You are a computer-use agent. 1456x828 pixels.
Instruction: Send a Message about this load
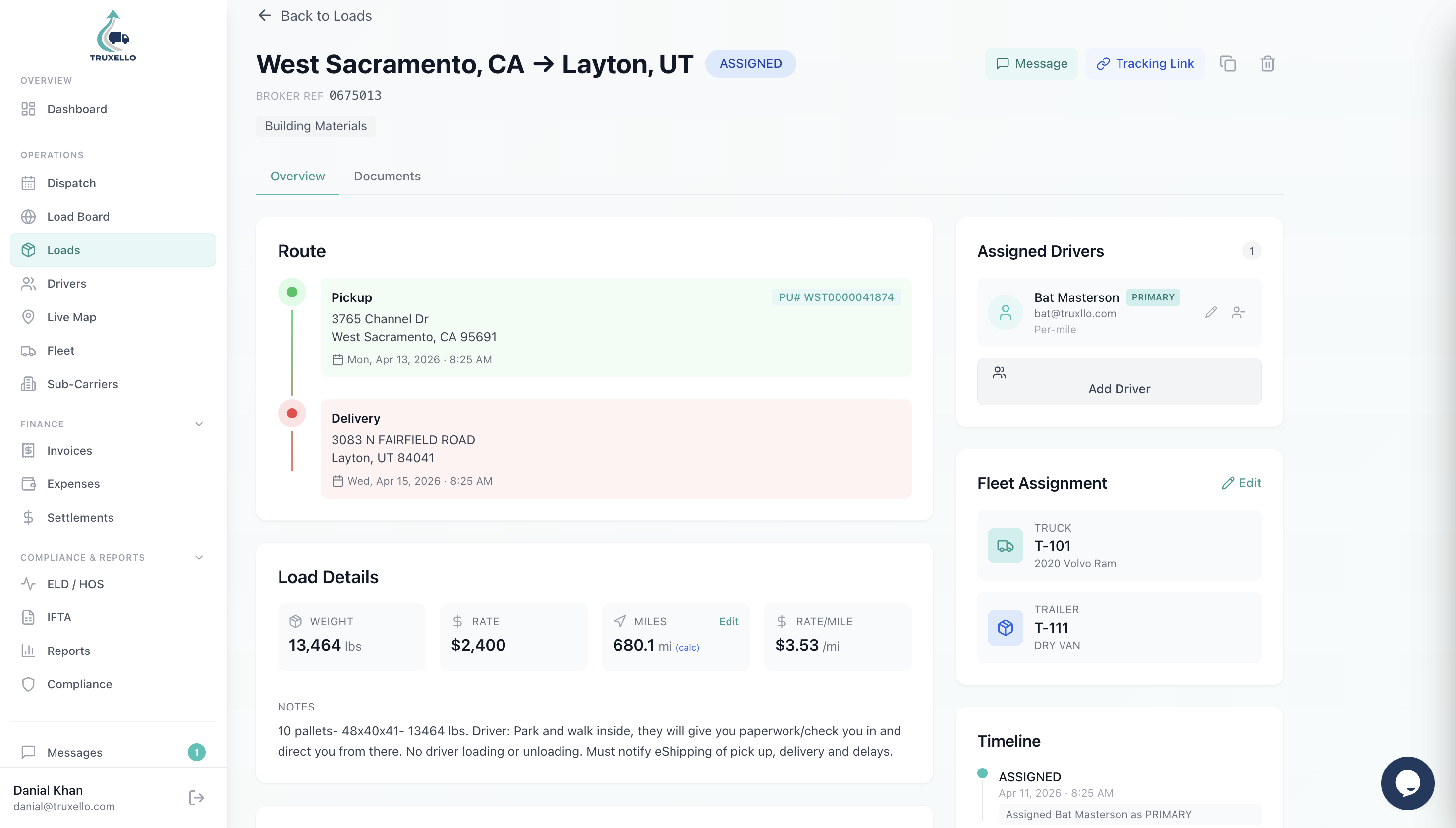tap(1030, 63)
